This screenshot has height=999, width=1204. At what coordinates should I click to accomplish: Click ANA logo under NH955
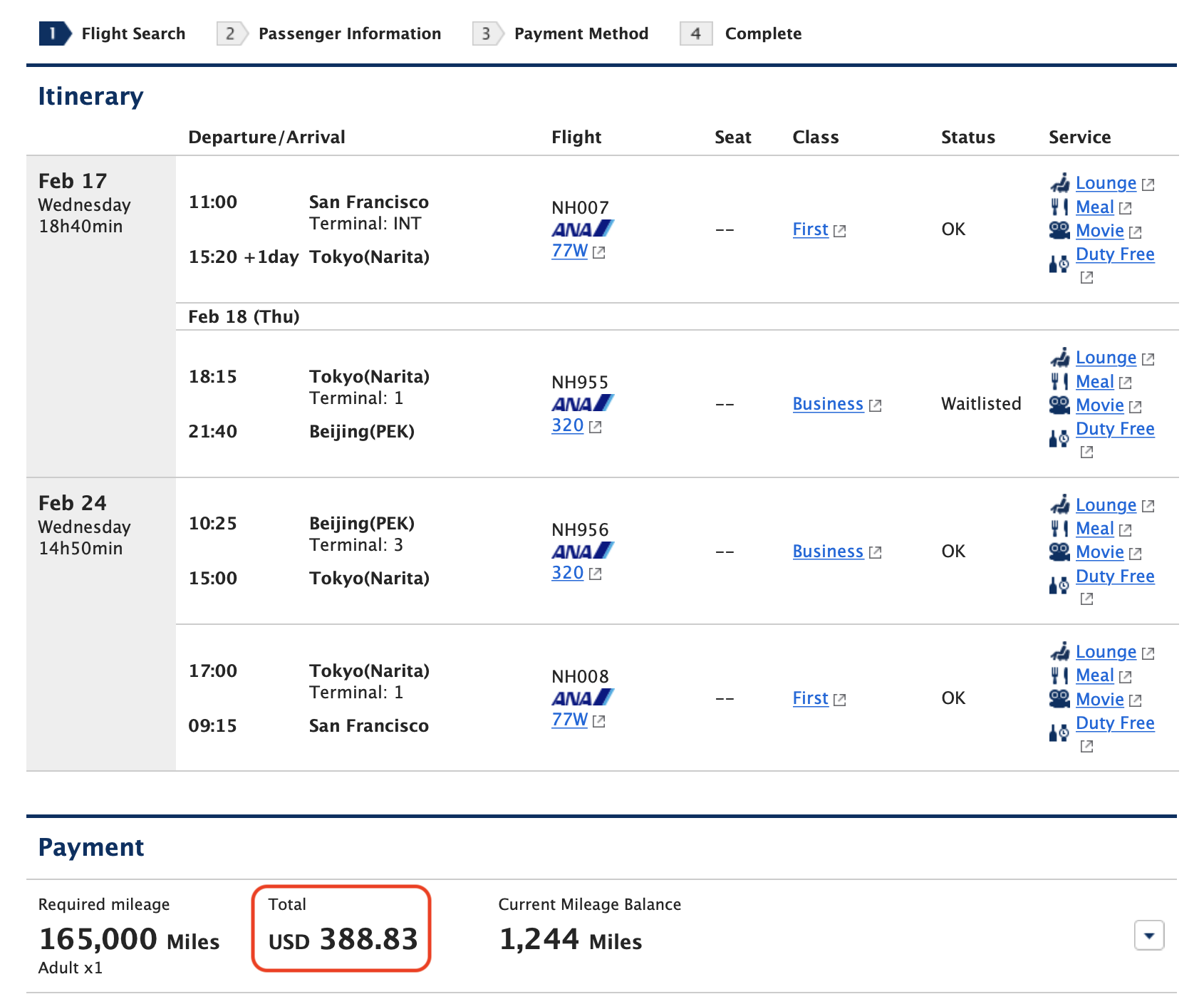pos(582,403)
